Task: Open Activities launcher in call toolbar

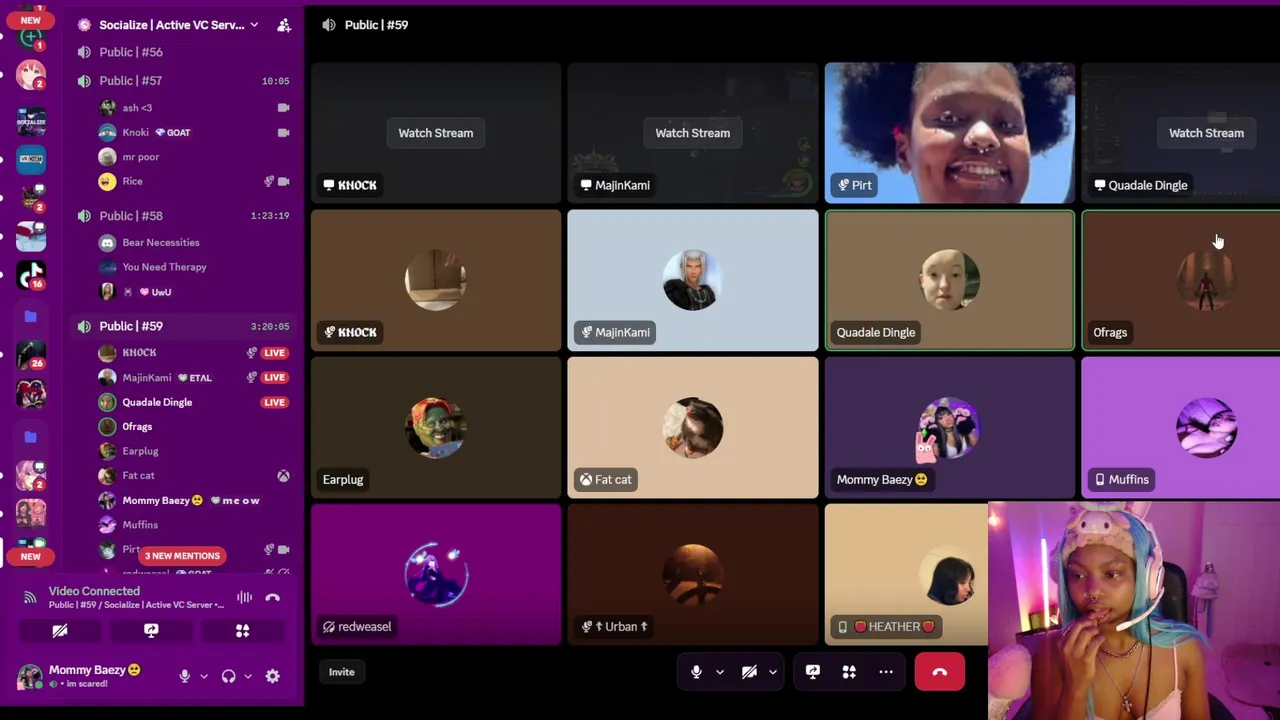Action: click(849, 672)
